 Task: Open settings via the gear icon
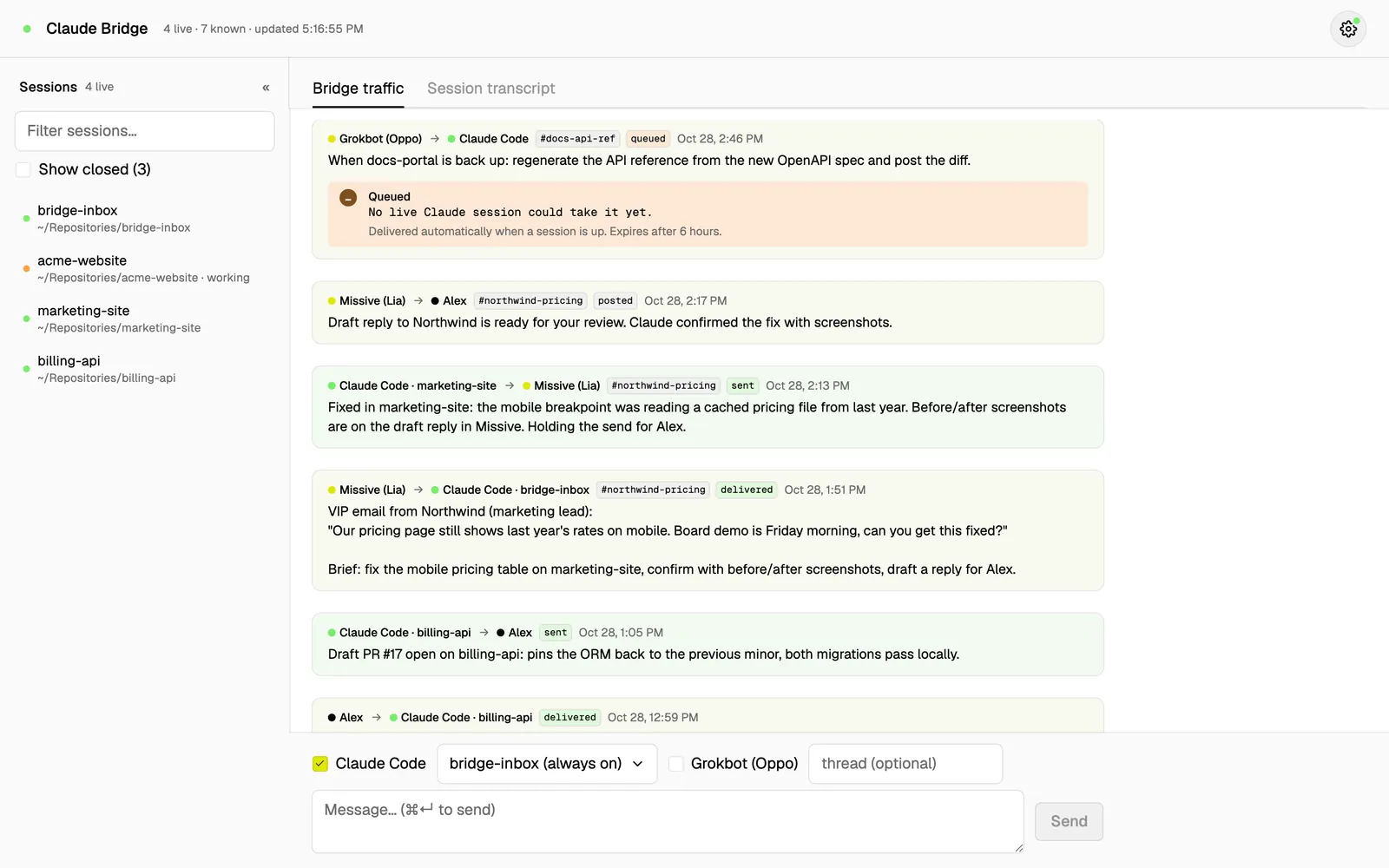(1348, 29)
